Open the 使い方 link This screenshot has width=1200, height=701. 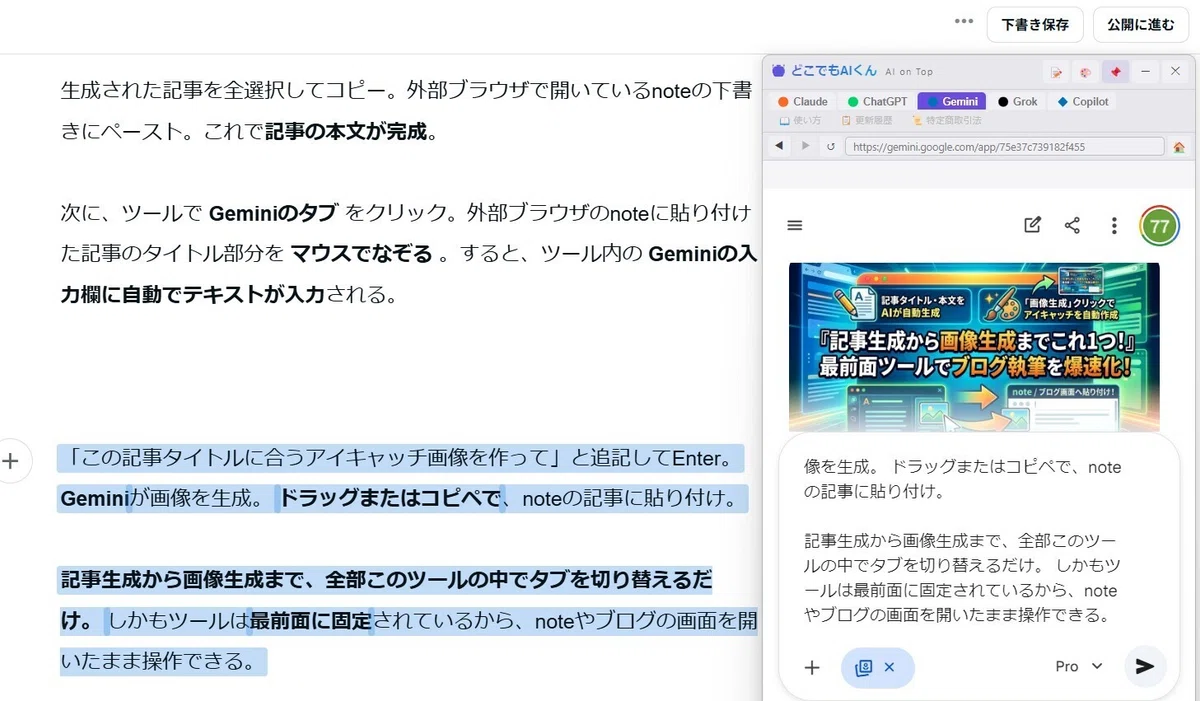click(800, 120)
